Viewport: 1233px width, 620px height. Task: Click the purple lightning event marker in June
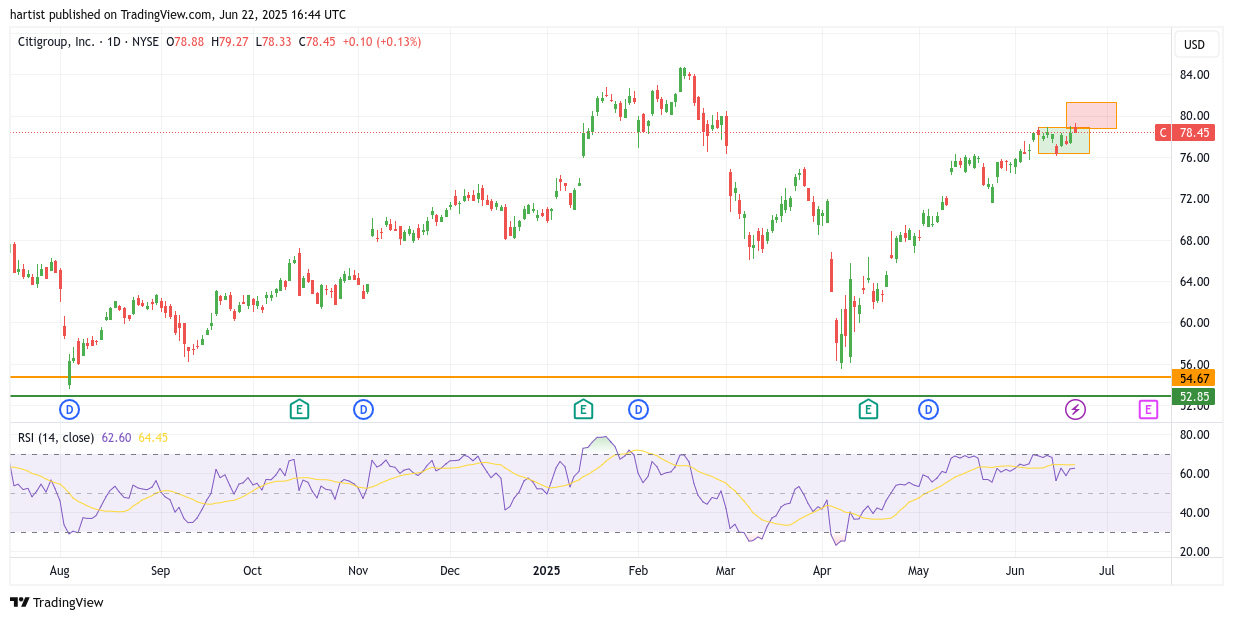click(1075, 409)
